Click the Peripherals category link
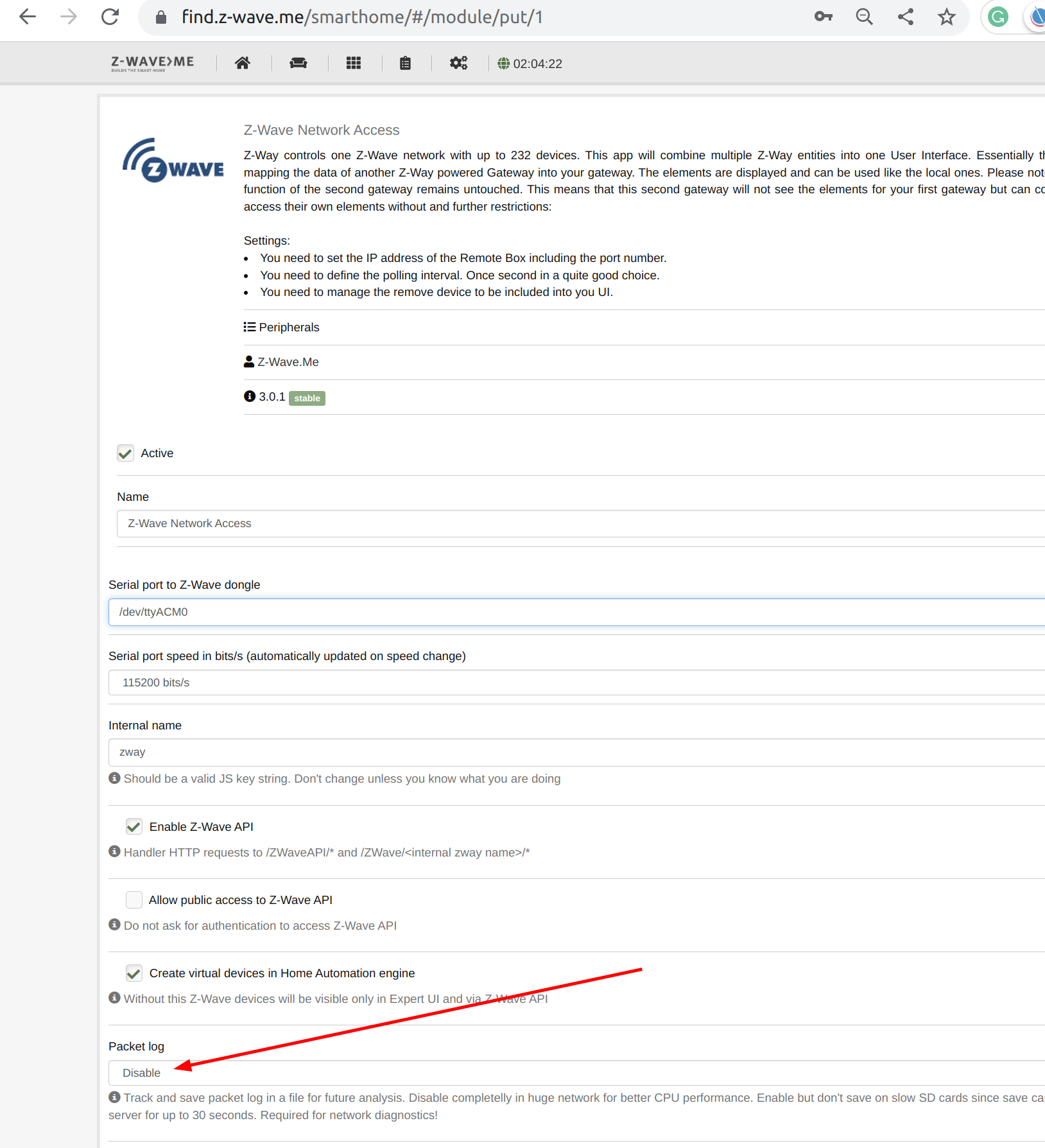 288,327
